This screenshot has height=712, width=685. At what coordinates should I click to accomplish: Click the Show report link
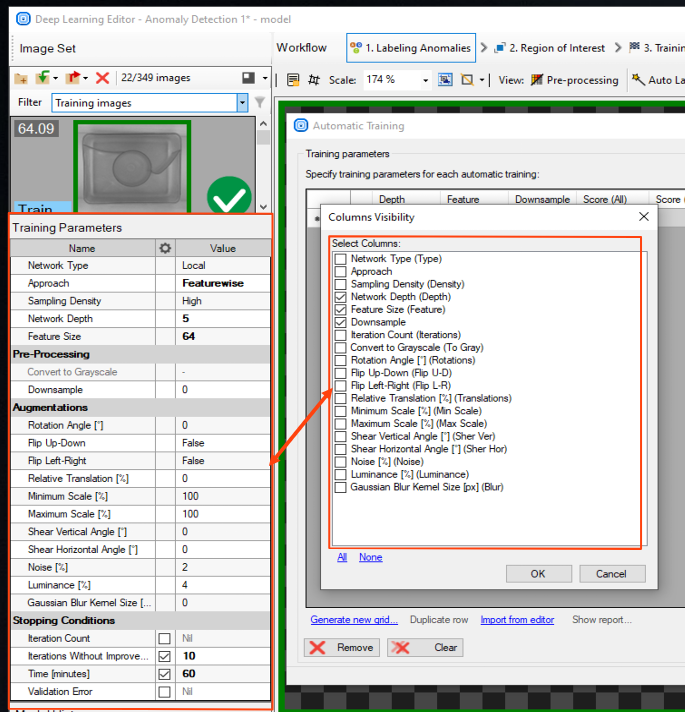point(602,620)
